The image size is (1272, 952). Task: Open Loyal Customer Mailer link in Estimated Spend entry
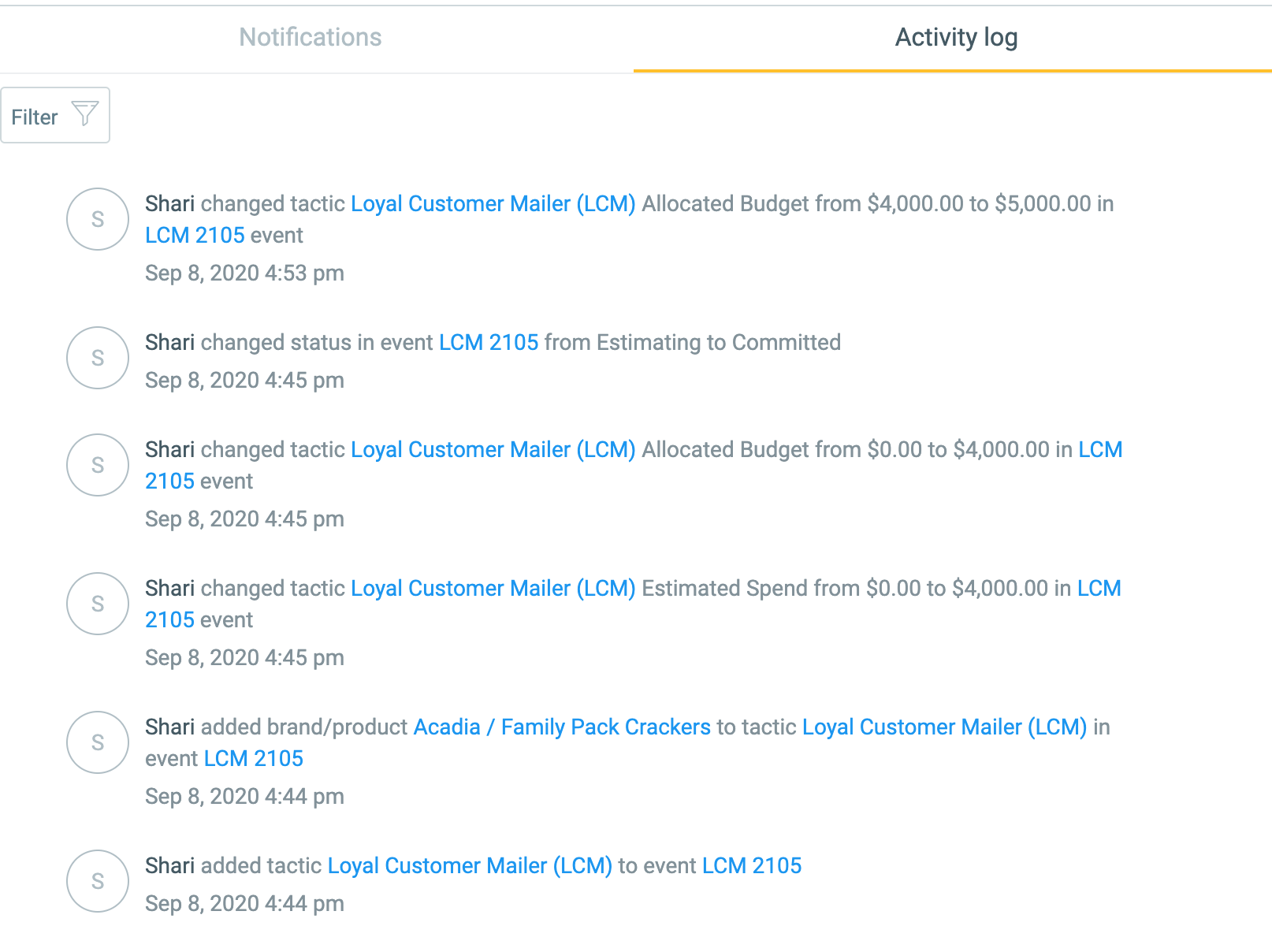[493, 588]
